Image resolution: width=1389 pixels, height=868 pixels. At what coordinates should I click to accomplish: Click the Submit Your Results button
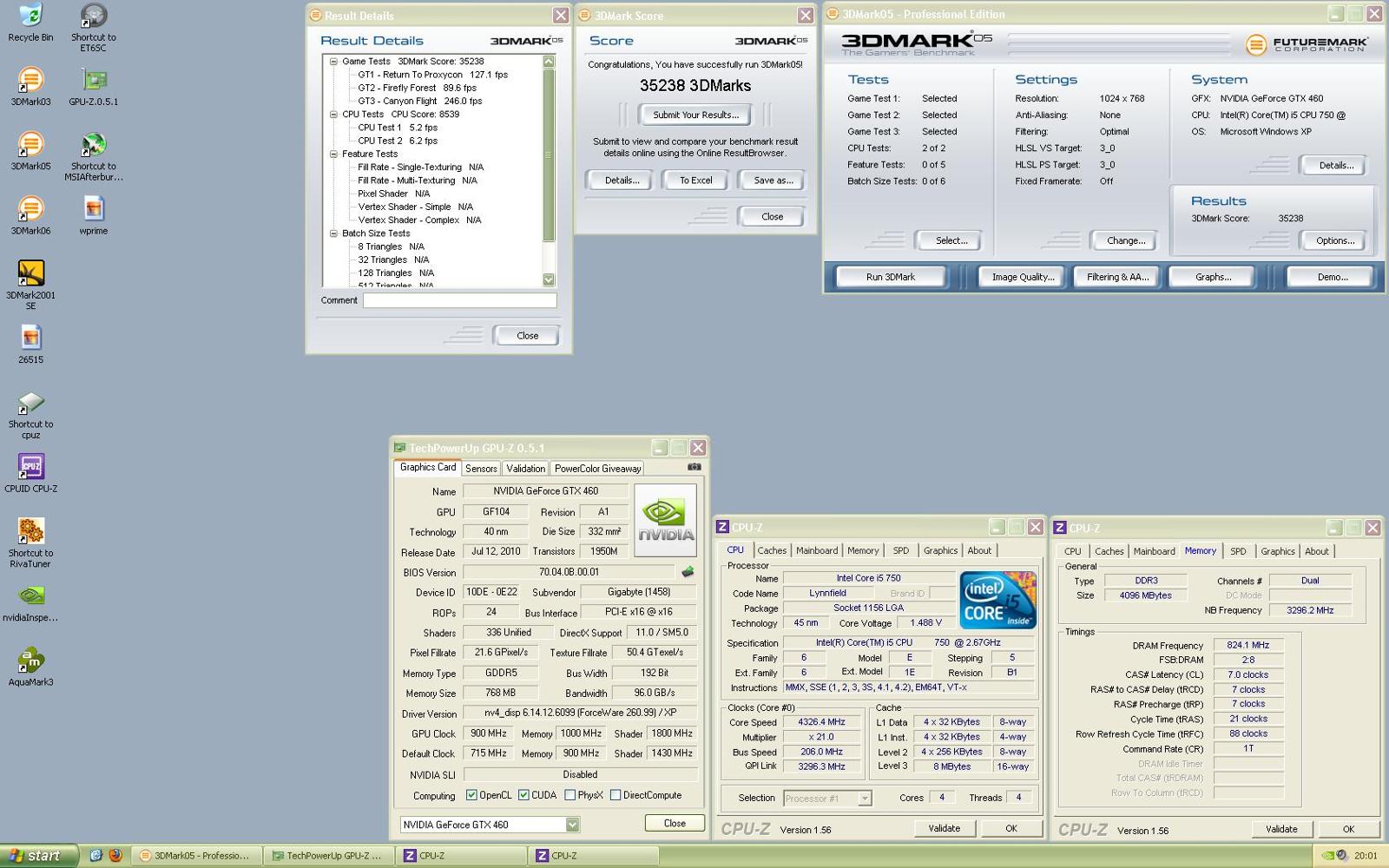pyautogui.click(x=695, y=115)
